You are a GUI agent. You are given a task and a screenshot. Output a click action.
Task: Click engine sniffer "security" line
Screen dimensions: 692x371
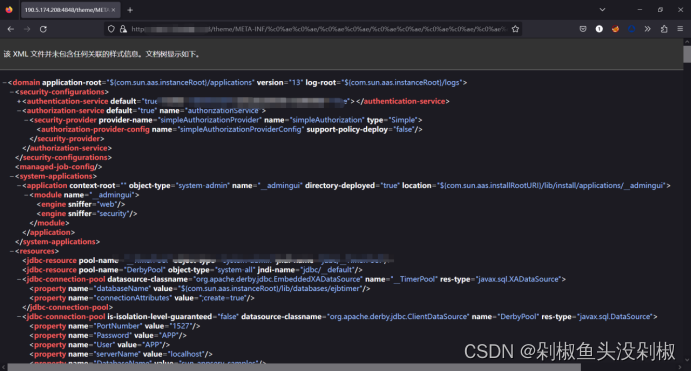point(87,214)
